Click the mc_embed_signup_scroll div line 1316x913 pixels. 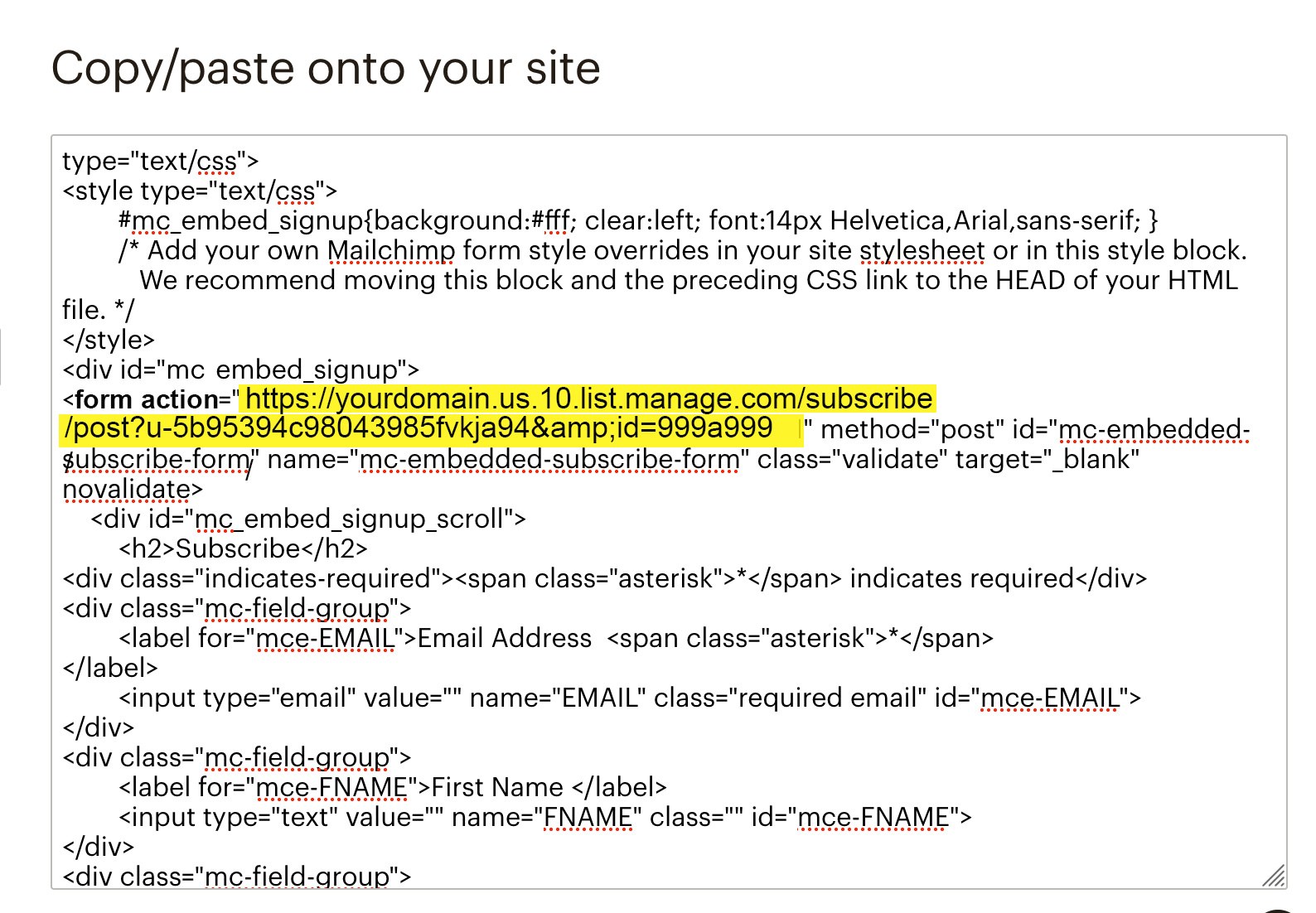tap(308, 519)
